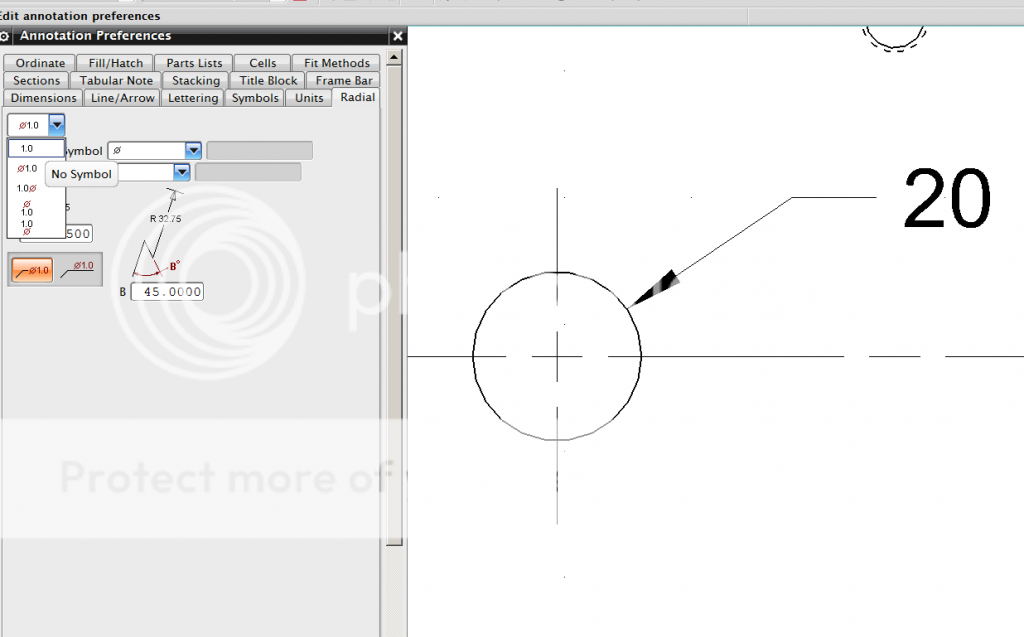Select the Stacking tab
This screenshot has height=637, width=1024.
[x=196, y=80]
